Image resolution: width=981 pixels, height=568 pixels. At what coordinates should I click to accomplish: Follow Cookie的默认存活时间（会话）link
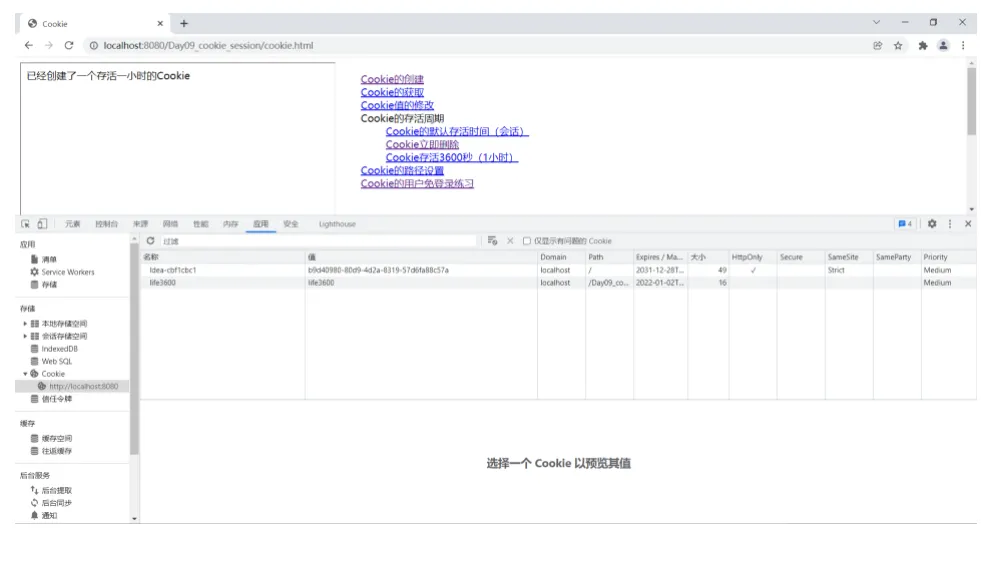(x=457, y=131)
